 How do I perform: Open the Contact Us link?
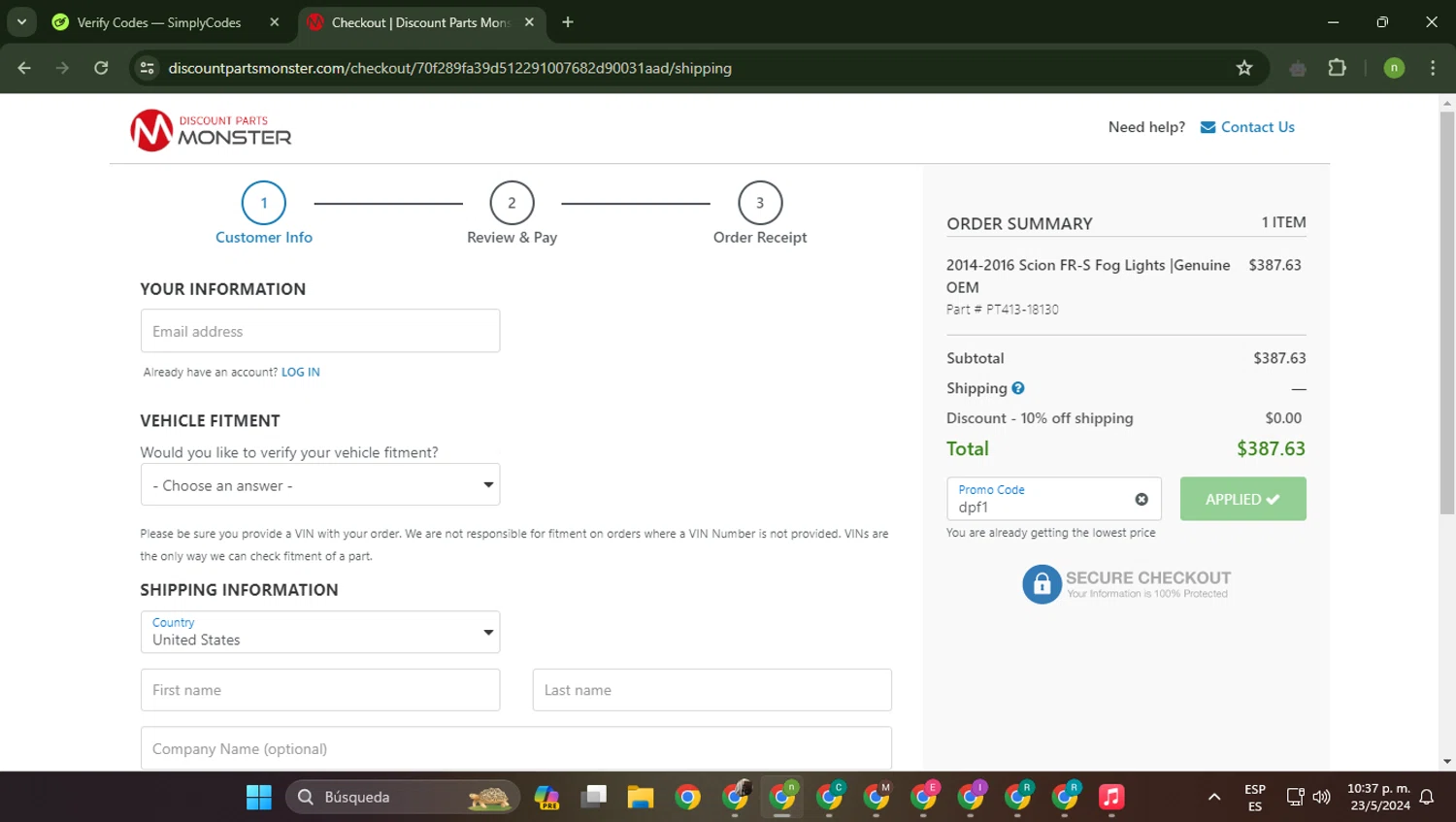[x=1257, y=127]
